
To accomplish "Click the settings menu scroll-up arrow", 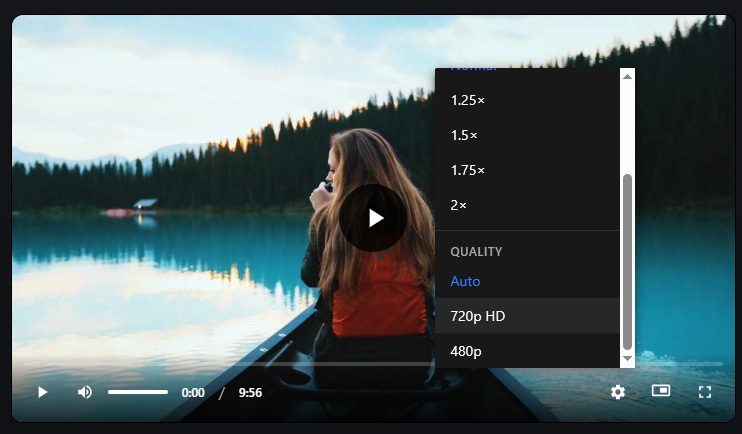I will click(627, 76).
